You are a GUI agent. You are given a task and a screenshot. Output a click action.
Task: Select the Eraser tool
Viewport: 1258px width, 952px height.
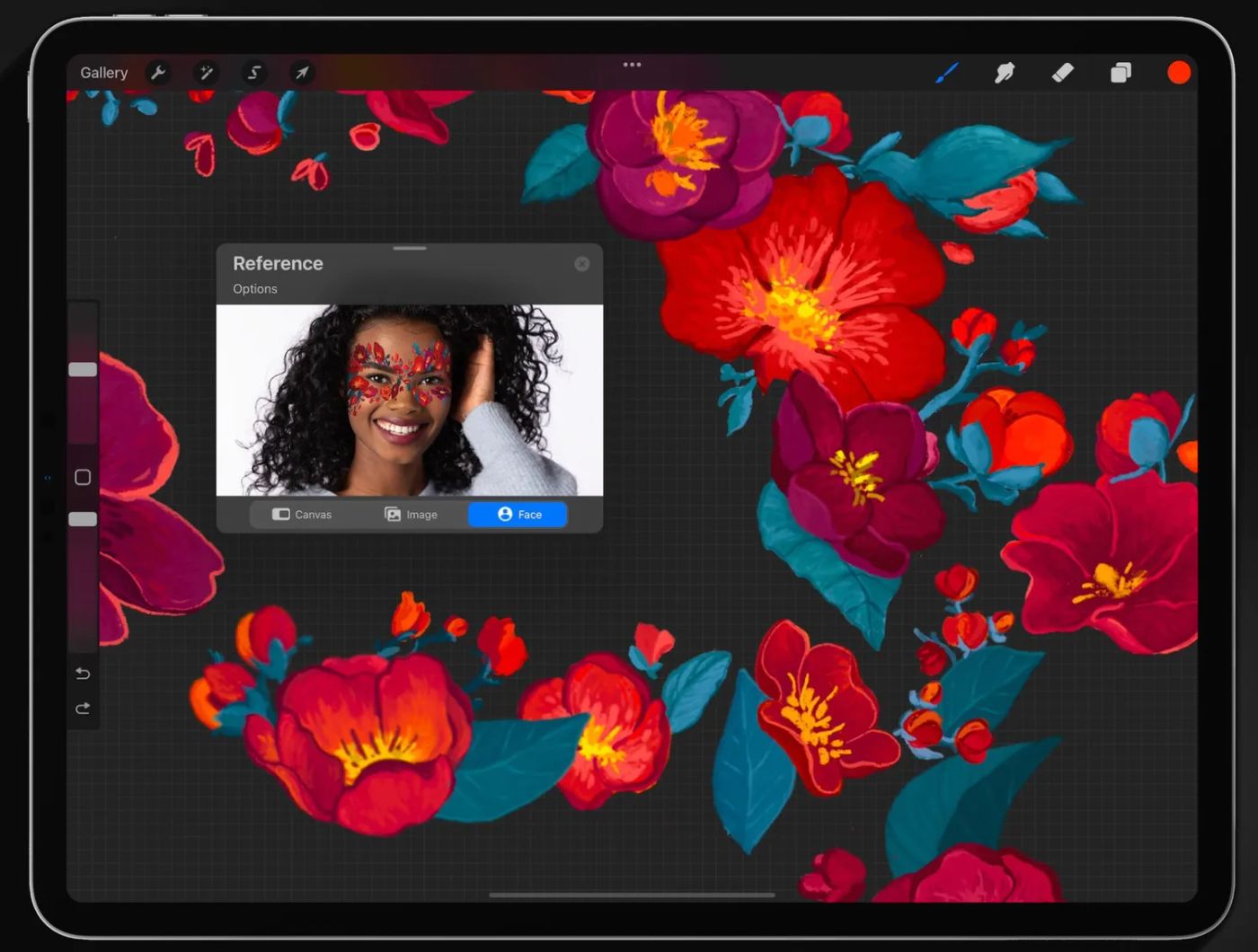click(1063, 73)
